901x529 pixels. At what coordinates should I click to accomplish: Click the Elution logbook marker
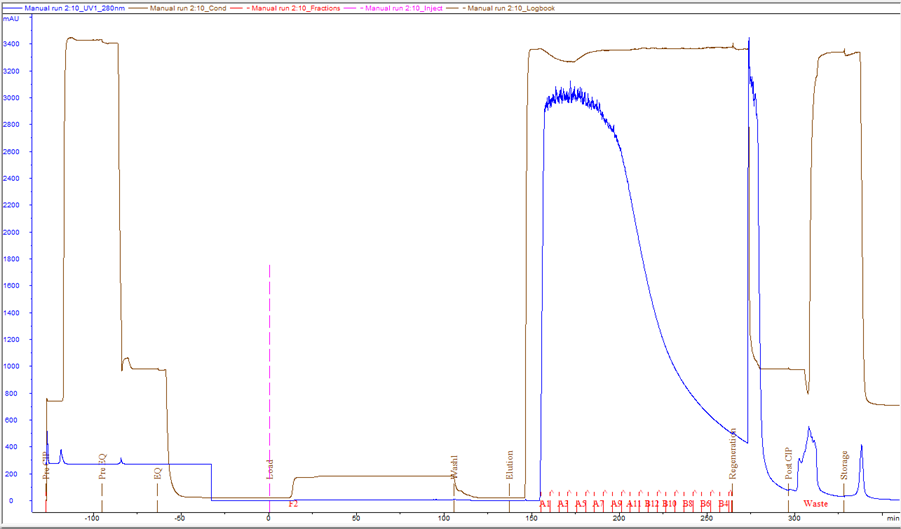pyautogui.click(x=509, y=465)
